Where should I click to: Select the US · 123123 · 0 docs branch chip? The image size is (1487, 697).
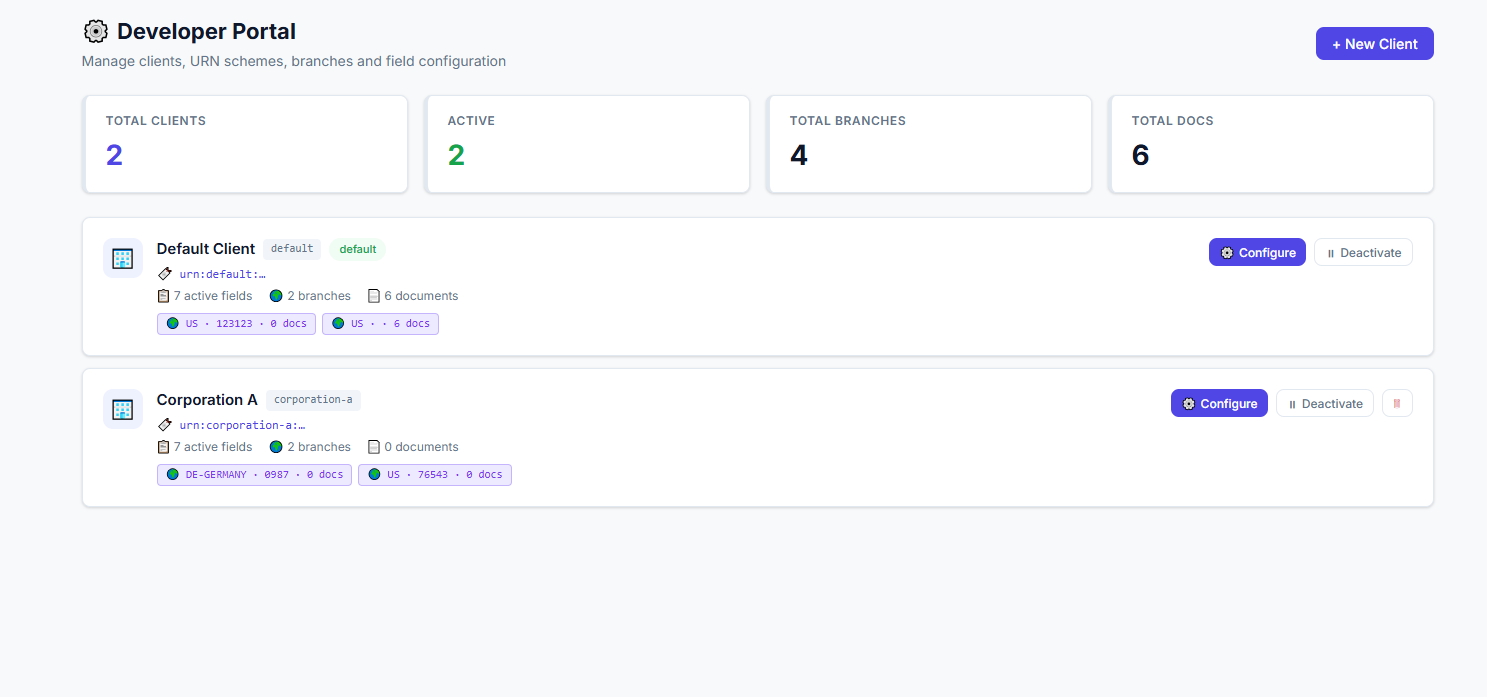pyautogui.click(x=236, y=324)
